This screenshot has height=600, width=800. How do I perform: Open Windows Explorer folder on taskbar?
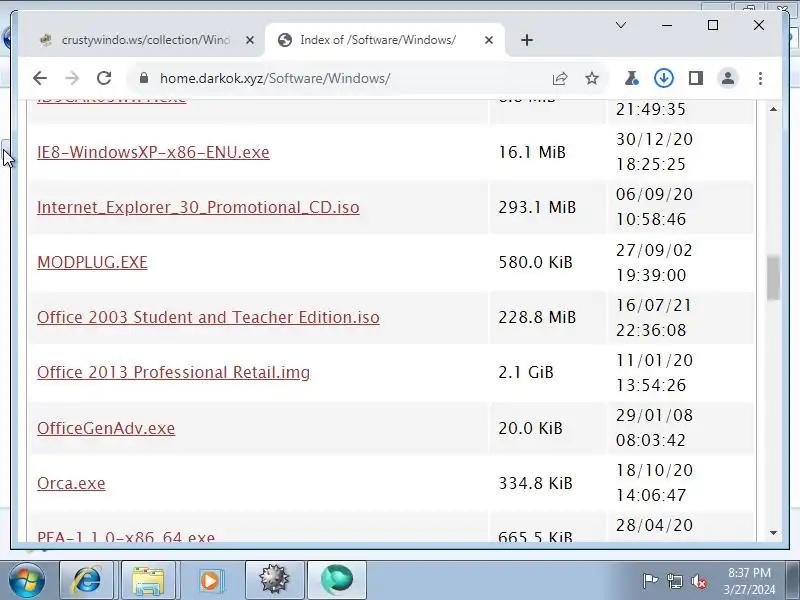tap(148, 580)
